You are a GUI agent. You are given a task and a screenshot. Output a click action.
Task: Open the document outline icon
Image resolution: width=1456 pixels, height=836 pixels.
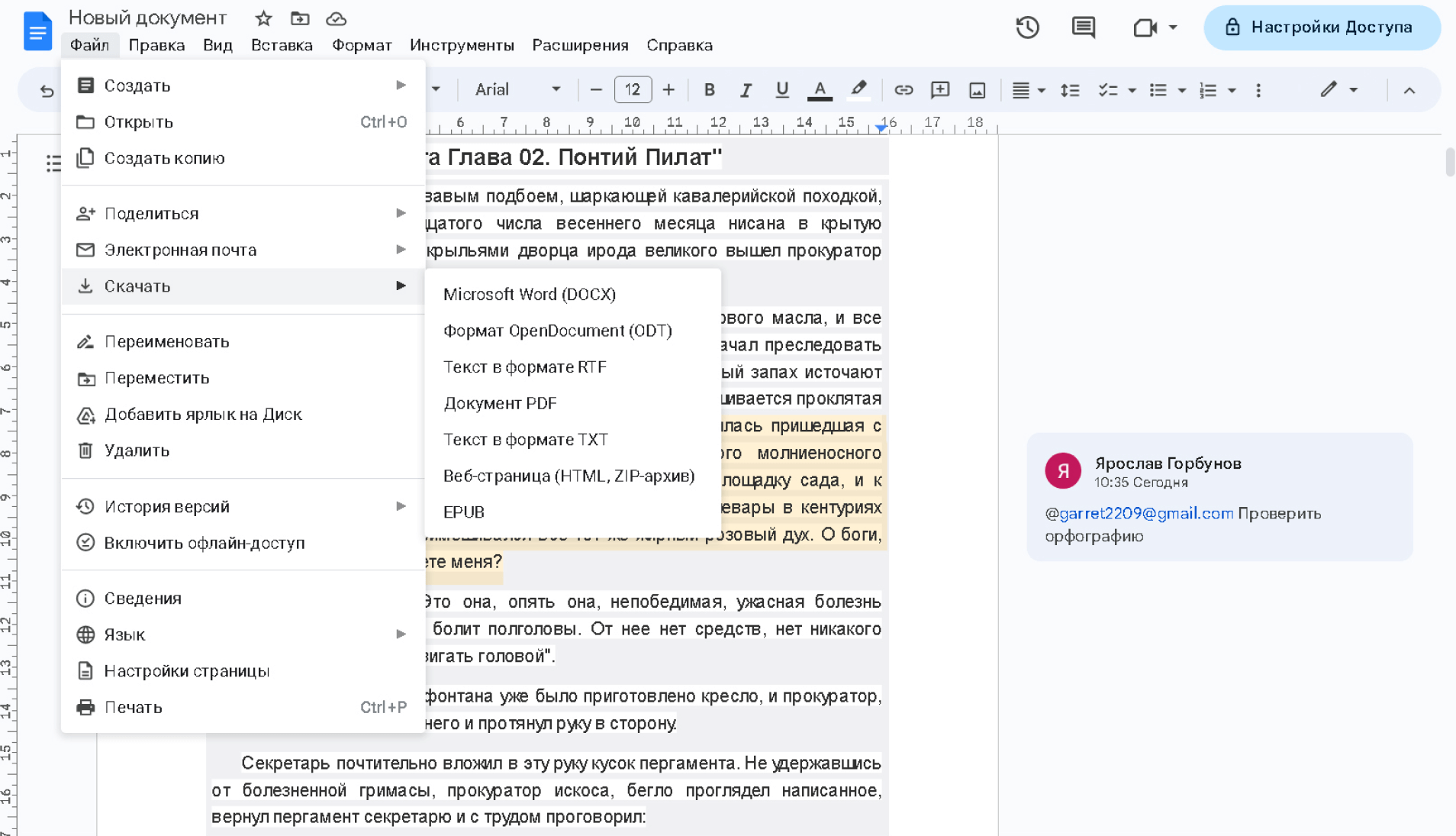tap(53, 163)
